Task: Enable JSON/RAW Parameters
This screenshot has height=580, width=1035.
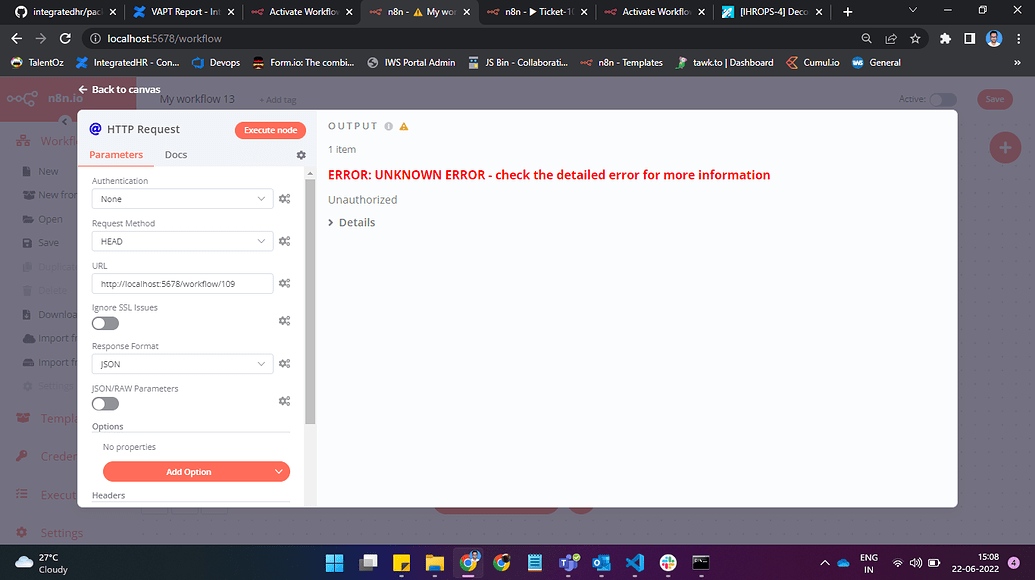Action: (104, 403)
